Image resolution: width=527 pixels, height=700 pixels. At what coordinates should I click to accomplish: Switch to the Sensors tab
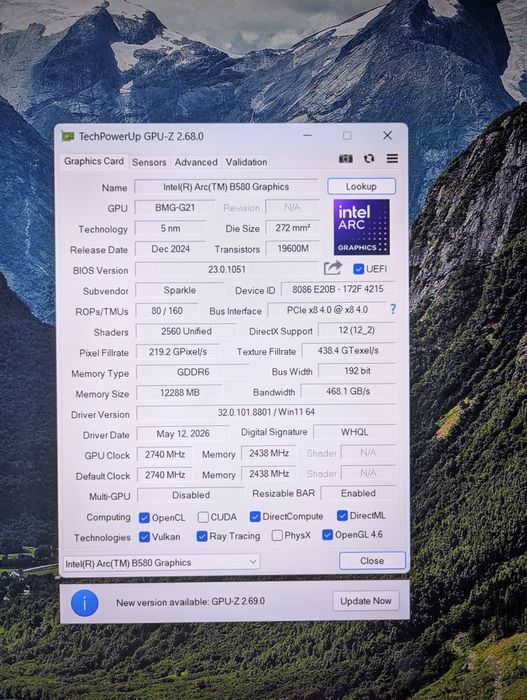(x=149, y=162)
